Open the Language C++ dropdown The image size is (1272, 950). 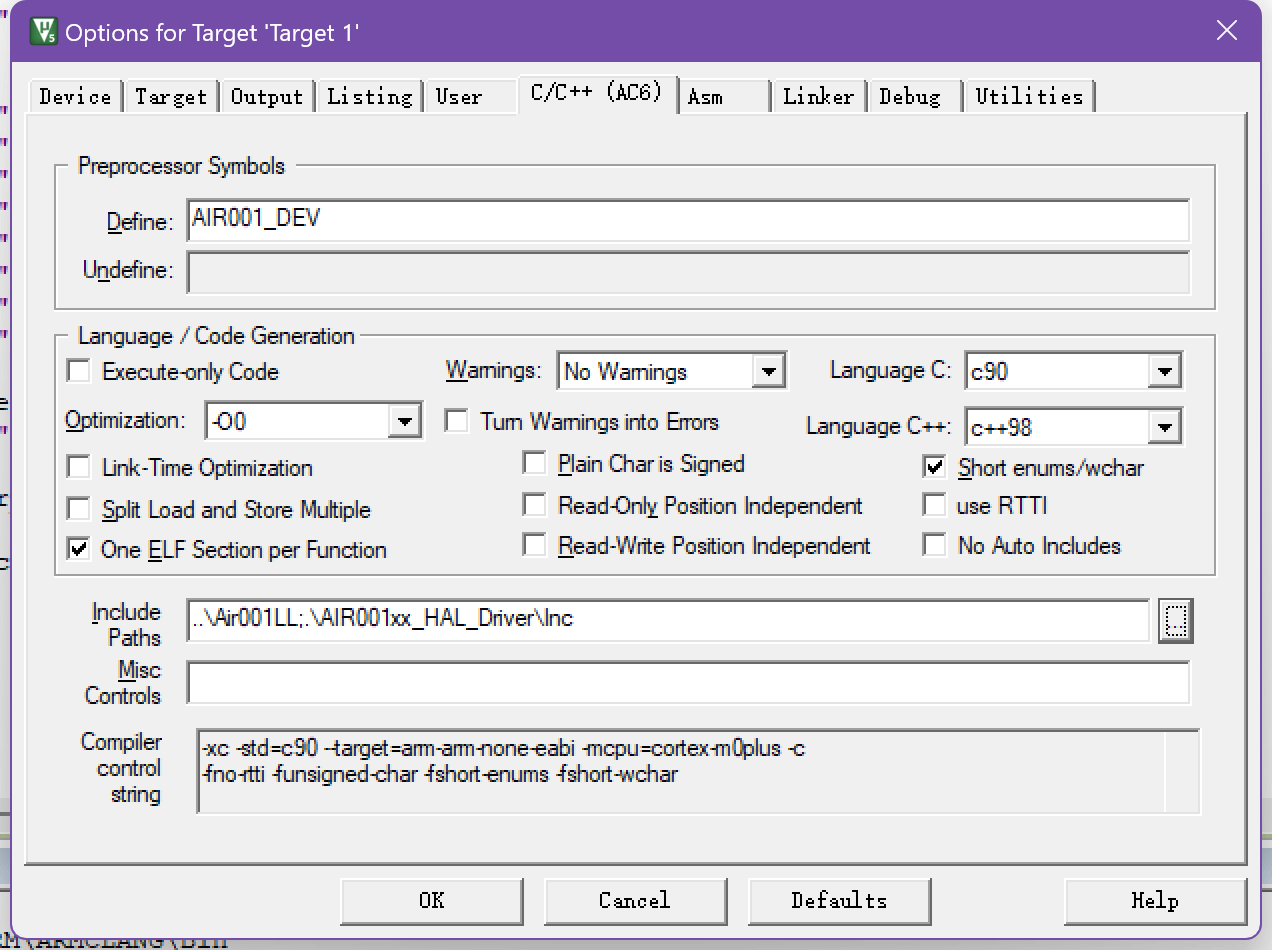1163,428
